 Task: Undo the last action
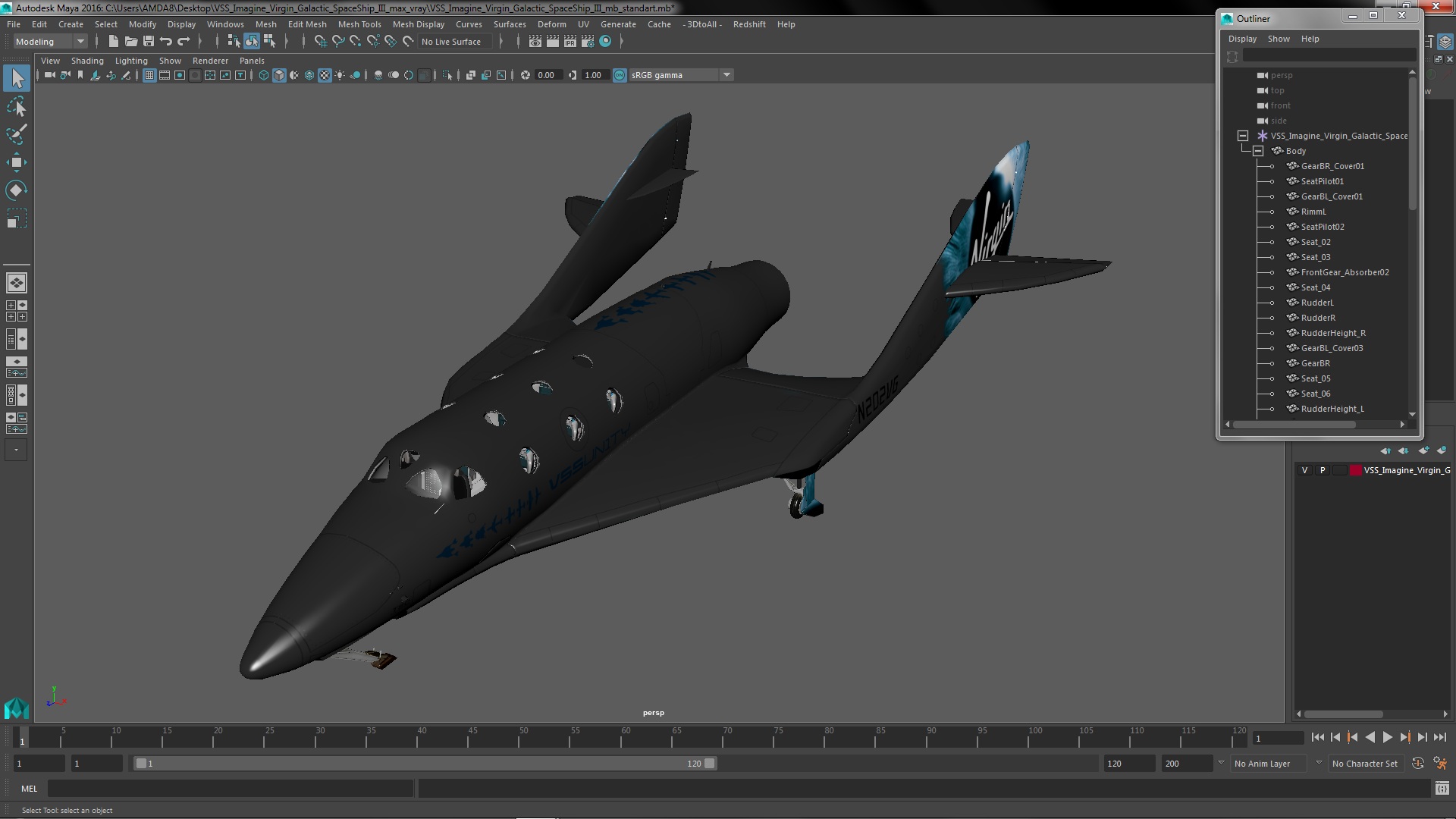coord(166,42)
